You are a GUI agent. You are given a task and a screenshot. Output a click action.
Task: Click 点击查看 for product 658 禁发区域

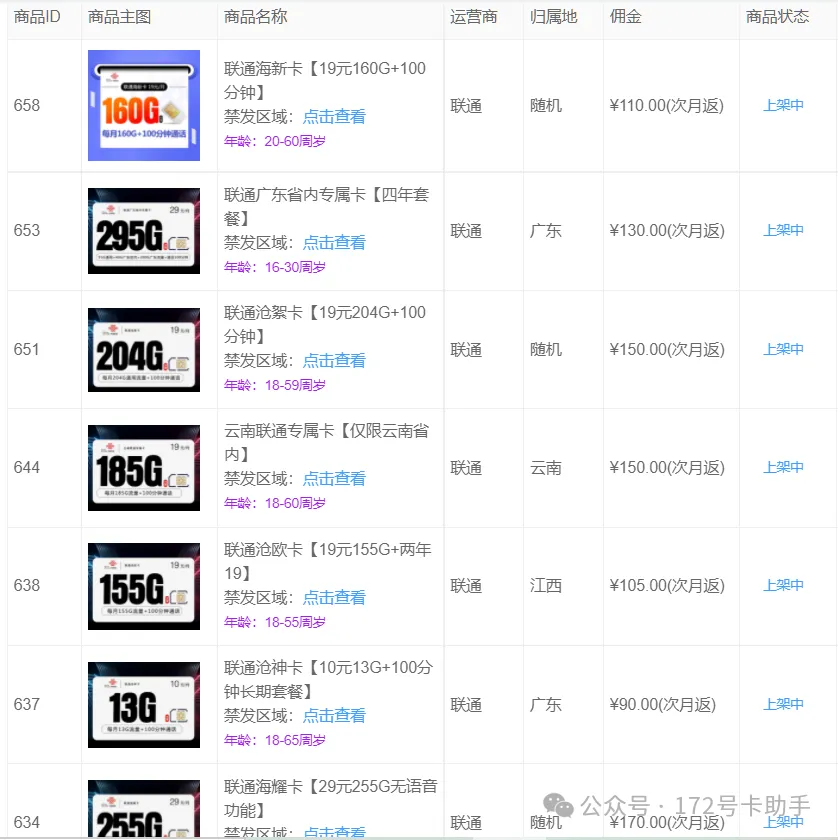coord(335,116)
